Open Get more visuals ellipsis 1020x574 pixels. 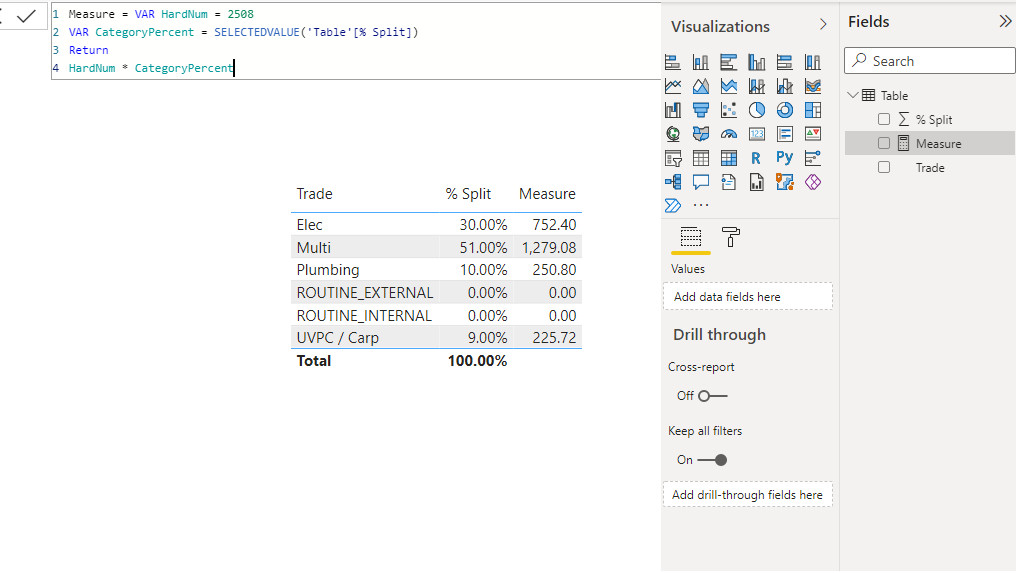click(x=701, y=205)
